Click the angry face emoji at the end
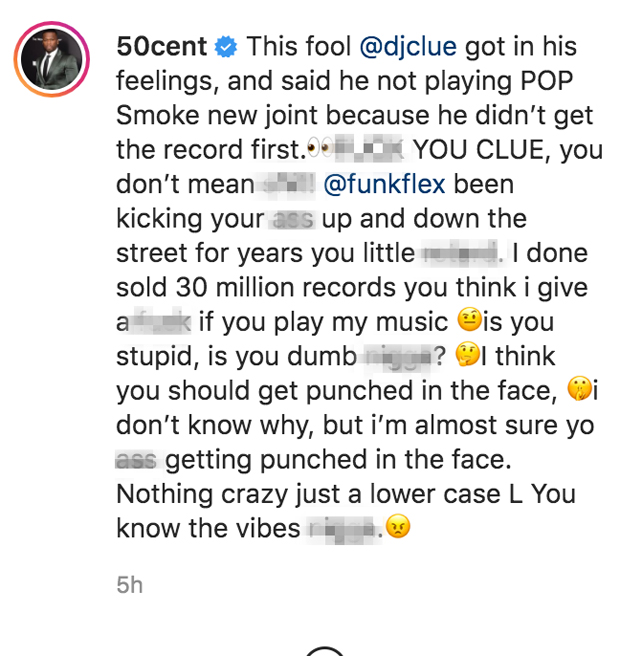This screenshot has width=620, height=656. pos(399,528)
